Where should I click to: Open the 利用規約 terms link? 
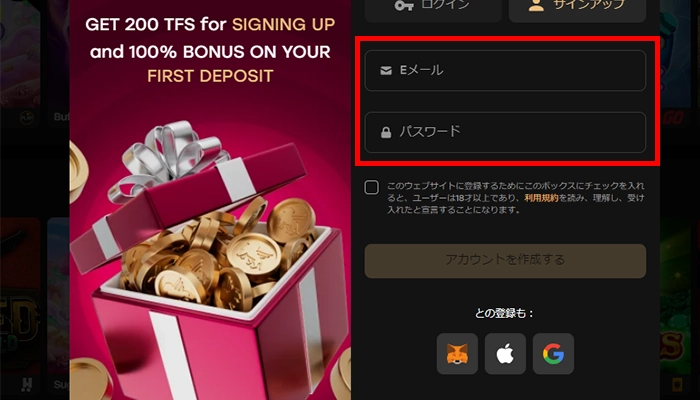click(x=541, y=198)
